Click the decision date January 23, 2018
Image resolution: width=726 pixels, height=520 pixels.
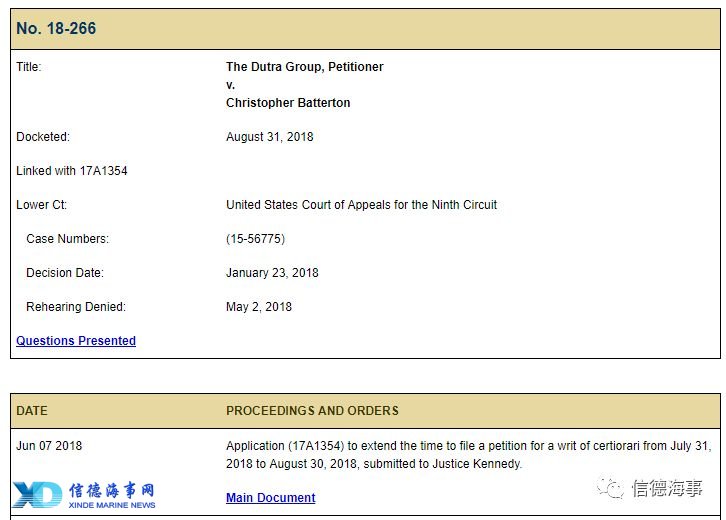[272, 273]
